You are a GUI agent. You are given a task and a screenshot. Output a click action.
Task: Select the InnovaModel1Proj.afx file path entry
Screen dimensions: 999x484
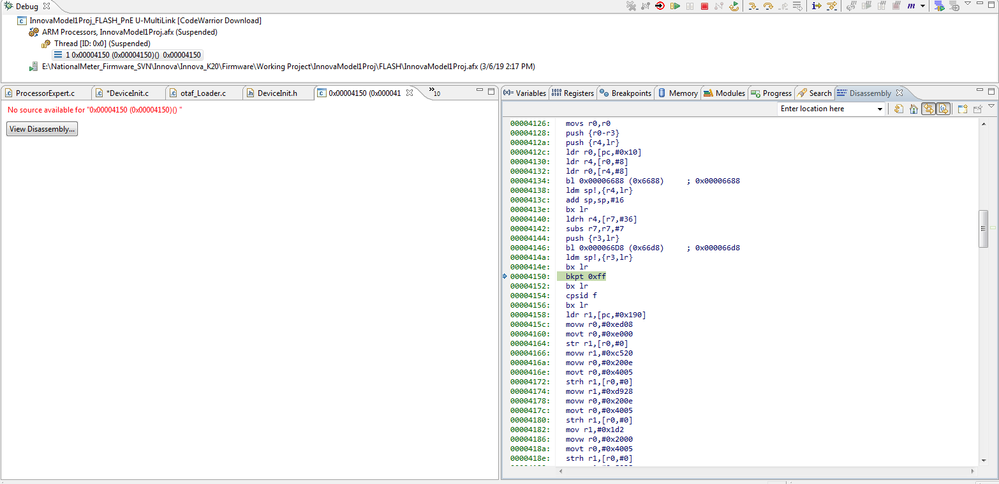click(x=282, y=66)
